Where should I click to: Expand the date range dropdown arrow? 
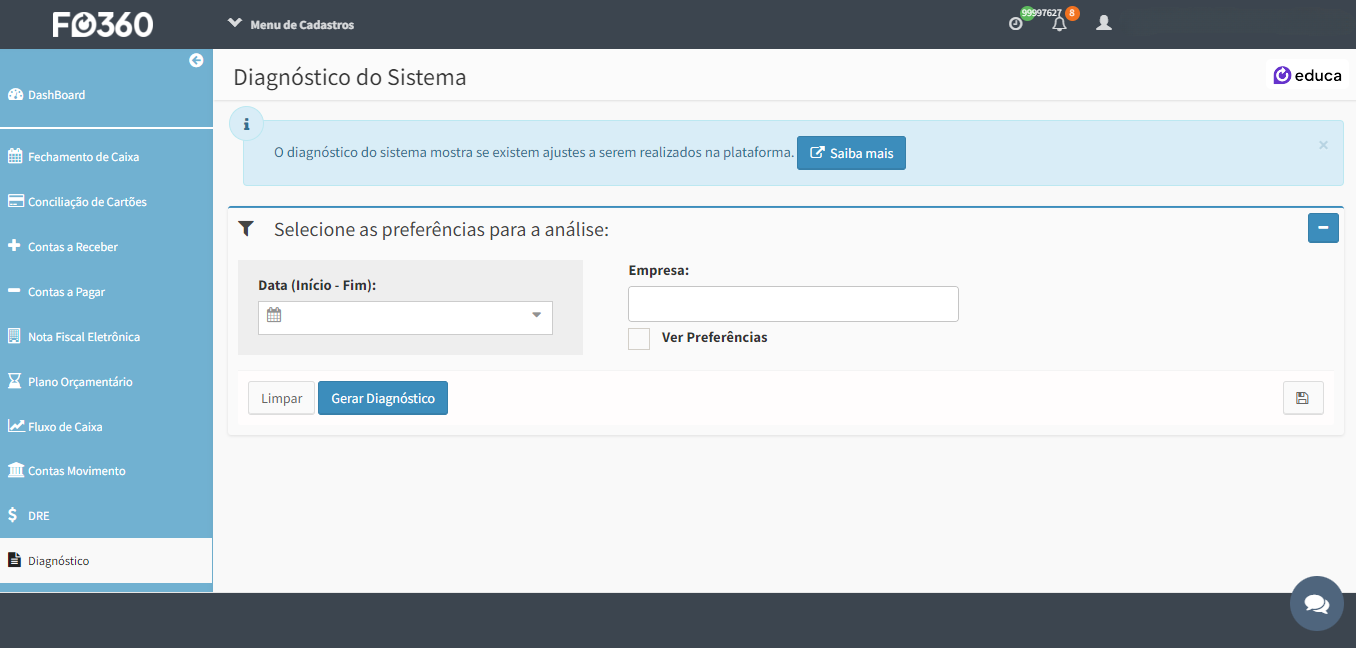click(536, 316)
